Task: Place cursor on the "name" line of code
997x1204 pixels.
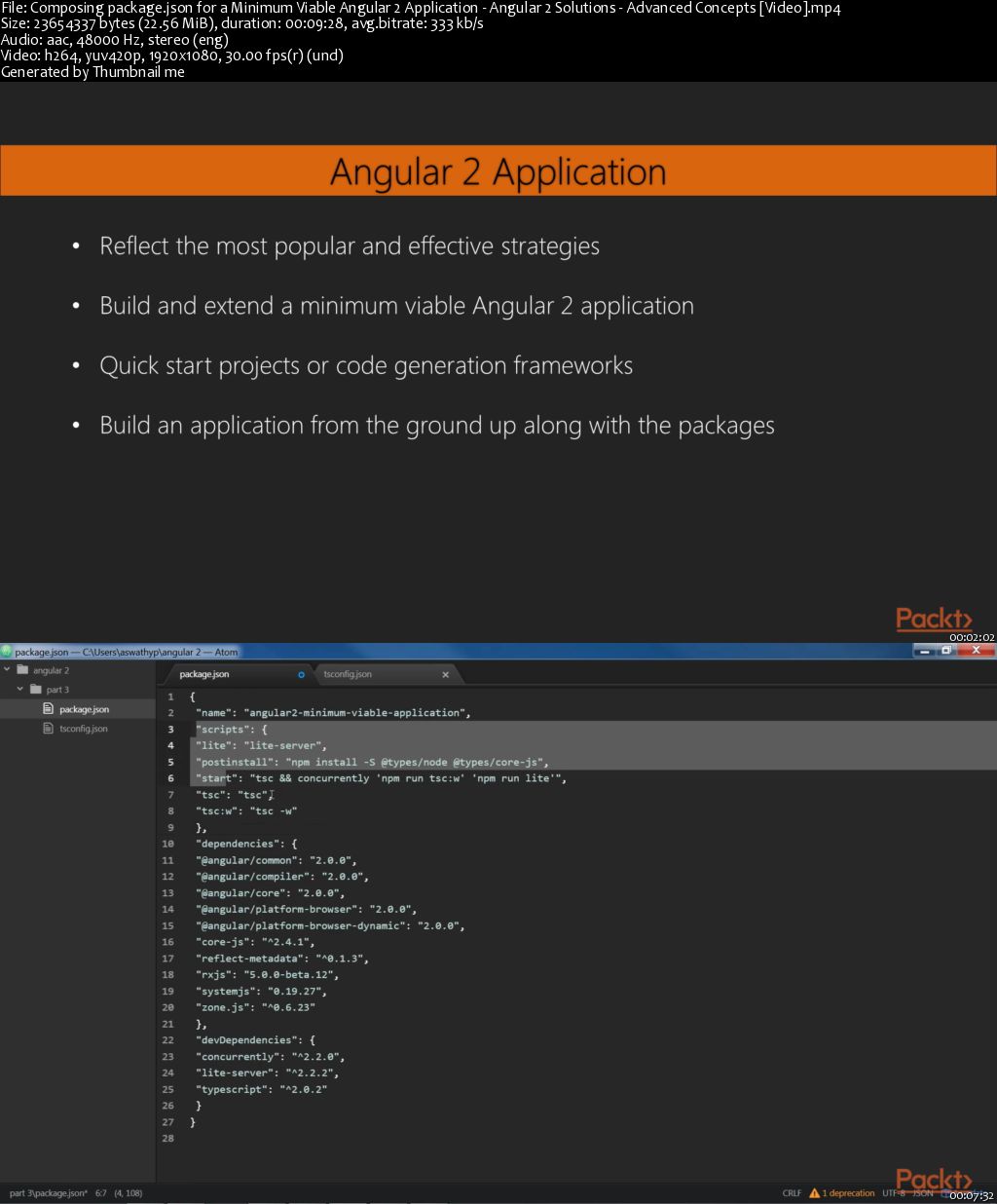Action: pos(333,713)
